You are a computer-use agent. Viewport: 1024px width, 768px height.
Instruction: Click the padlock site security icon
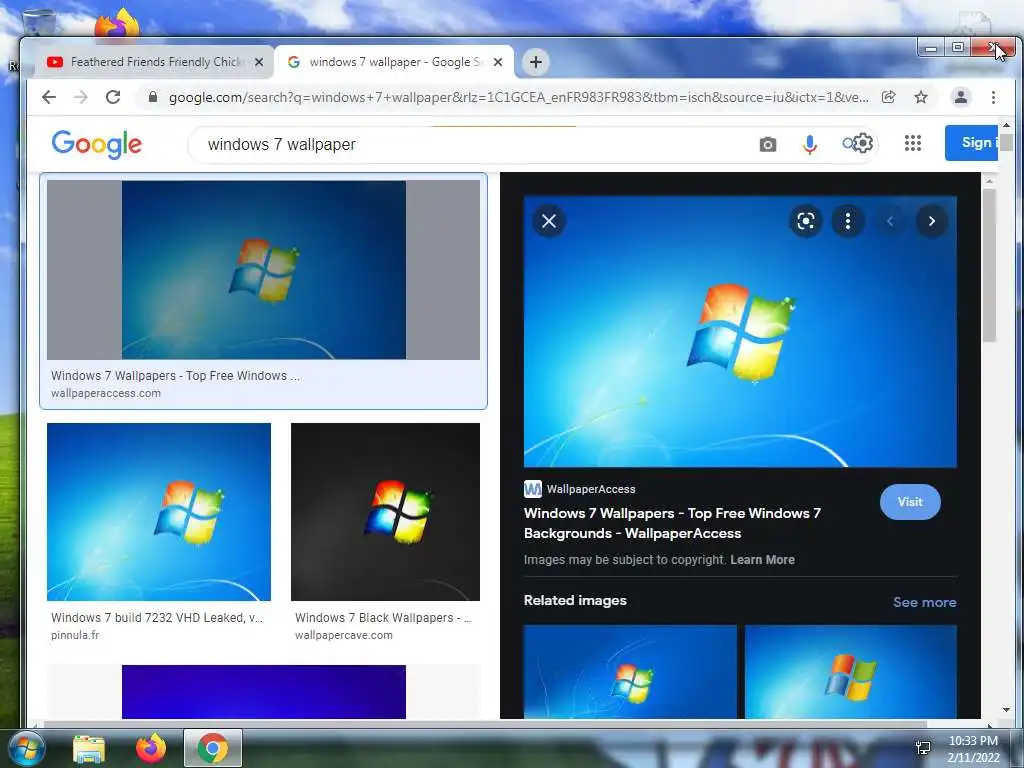tap(153, 97)
